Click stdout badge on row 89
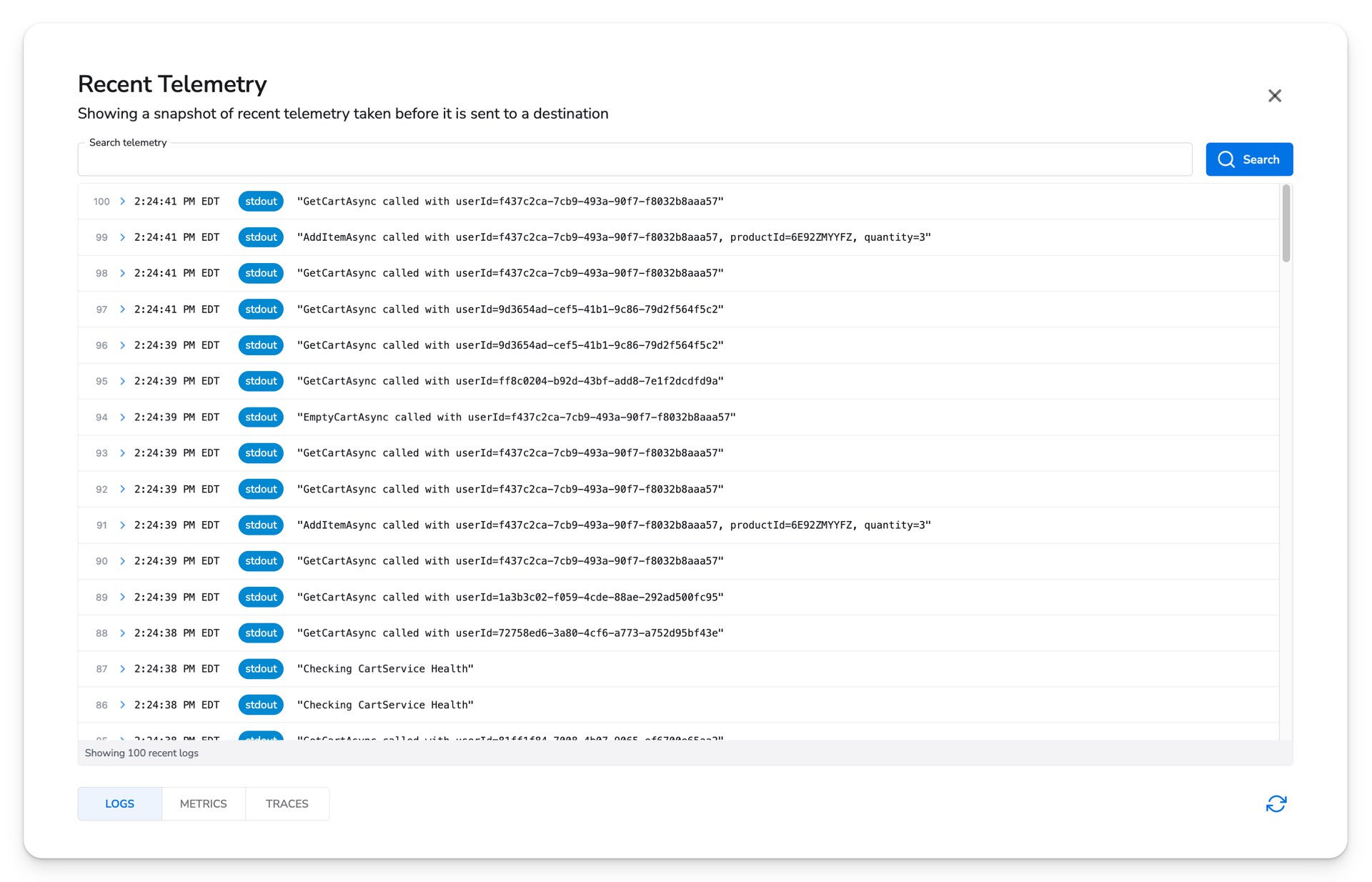Image resolution: width=1372 pixels, height=882 pixels. point(261,597)
